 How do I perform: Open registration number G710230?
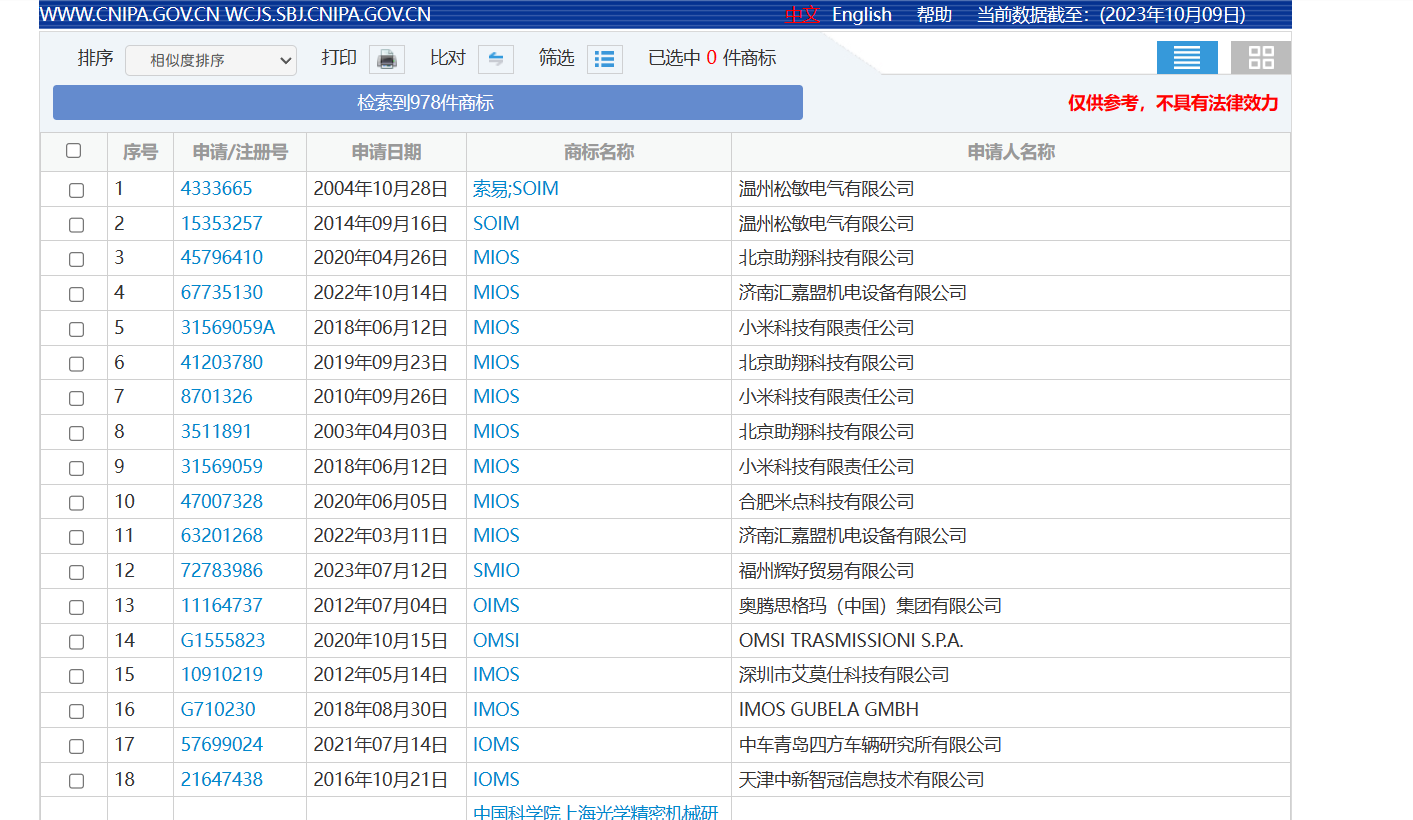218,709
